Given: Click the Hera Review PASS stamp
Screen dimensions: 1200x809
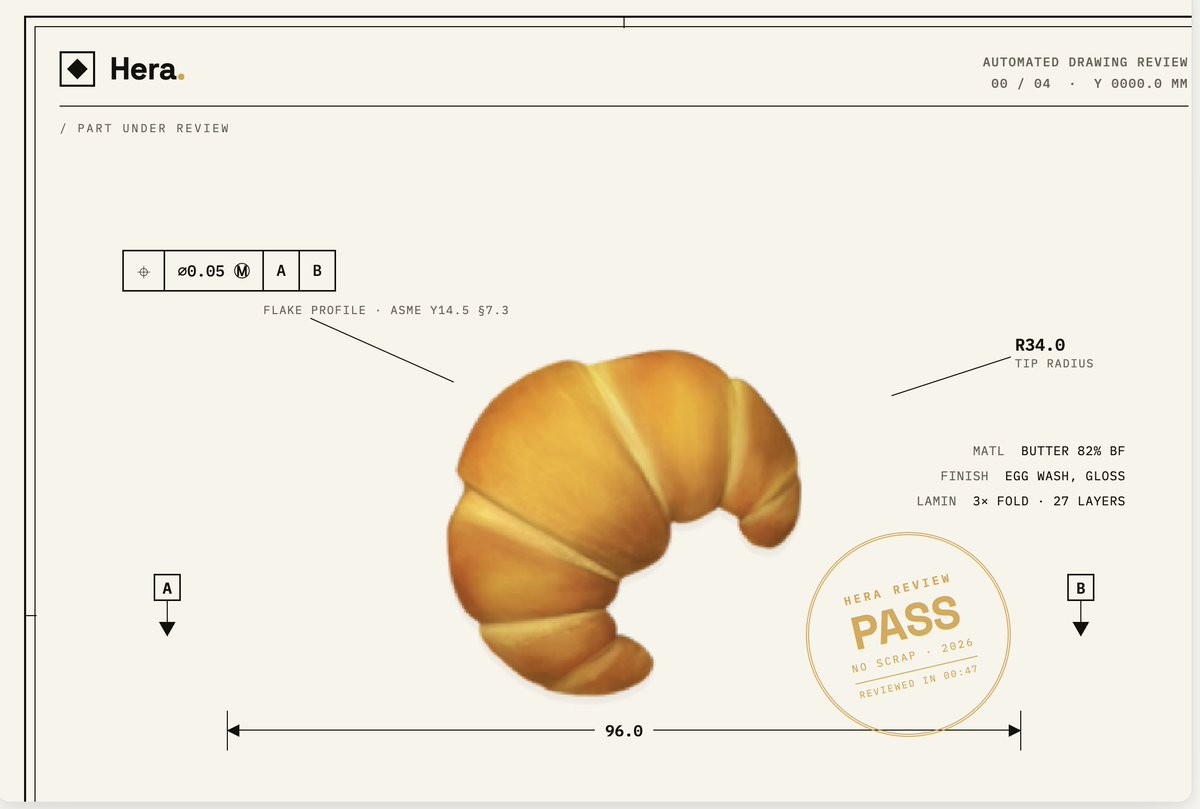Looking at the screenshot, I should pos(908,634).
